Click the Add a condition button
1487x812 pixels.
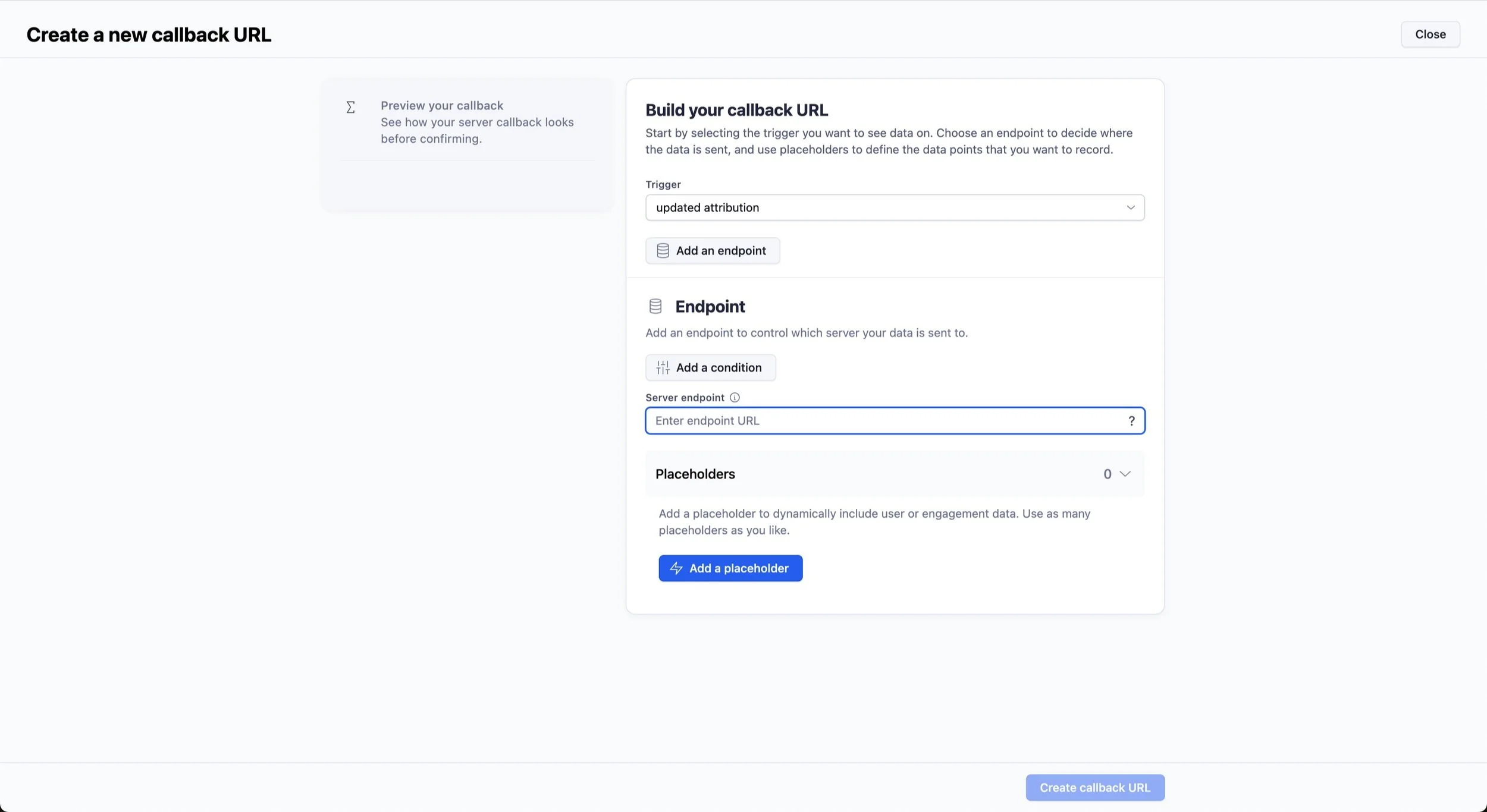coord(710,367)
